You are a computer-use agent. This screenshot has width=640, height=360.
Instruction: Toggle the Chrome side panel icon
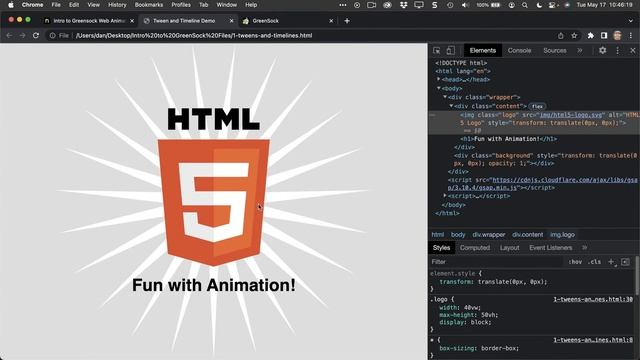click(604, 36)
